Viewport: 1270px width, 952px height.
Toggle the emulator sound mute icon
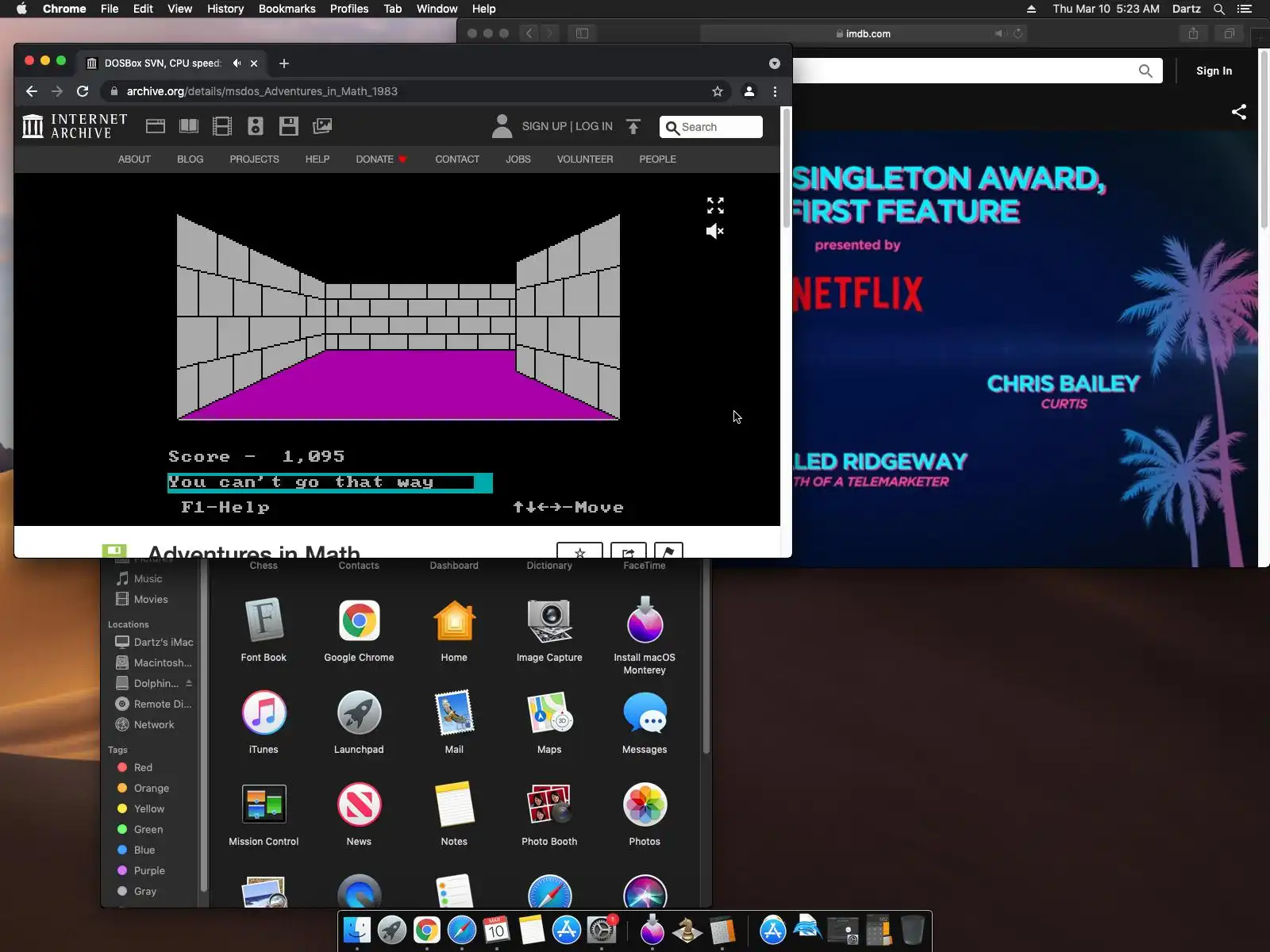(x=715, y=231)
